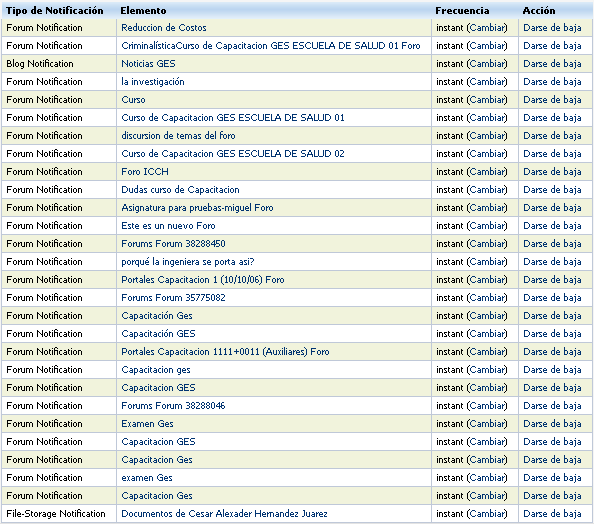The height and width of the screenshot is (524, 594).
Task: Open the Foro ICCH link
Action: 145,172
